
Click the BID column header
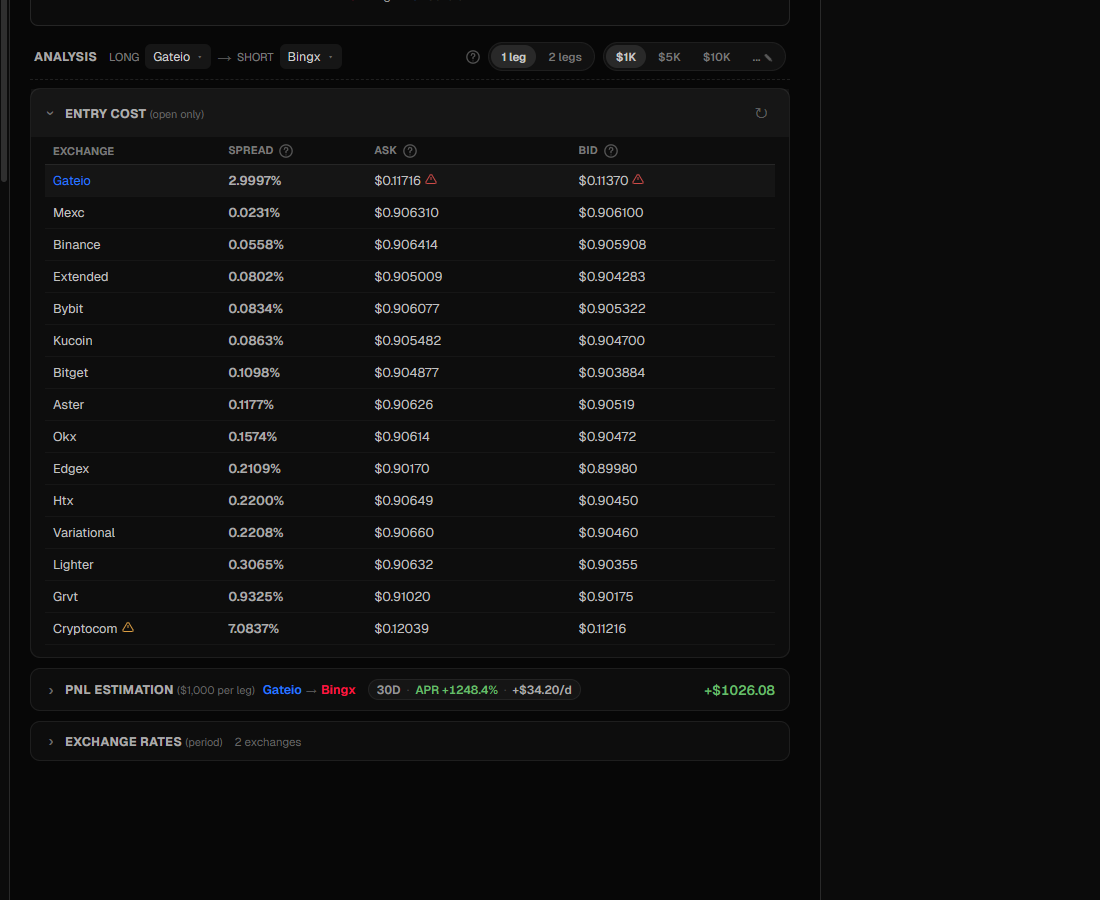[588, 150]
